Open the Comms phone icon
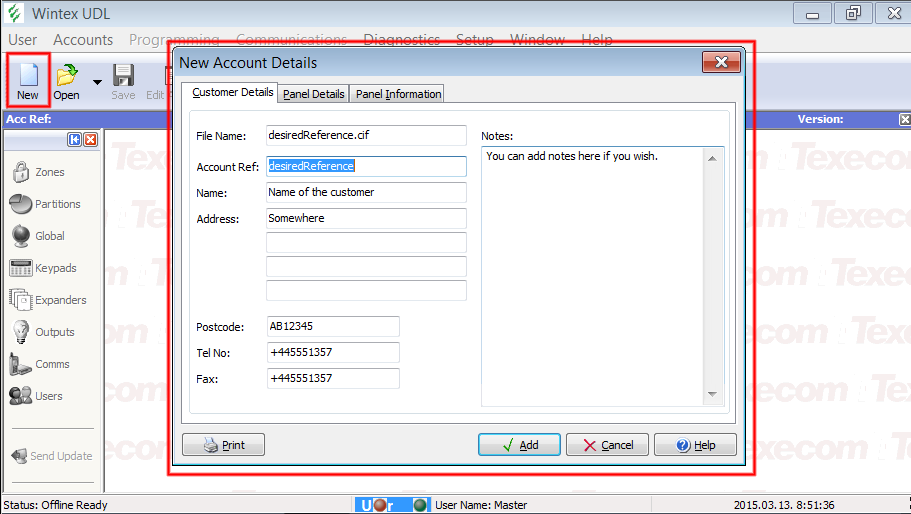The image size is (911, 514). click(20, 364)
